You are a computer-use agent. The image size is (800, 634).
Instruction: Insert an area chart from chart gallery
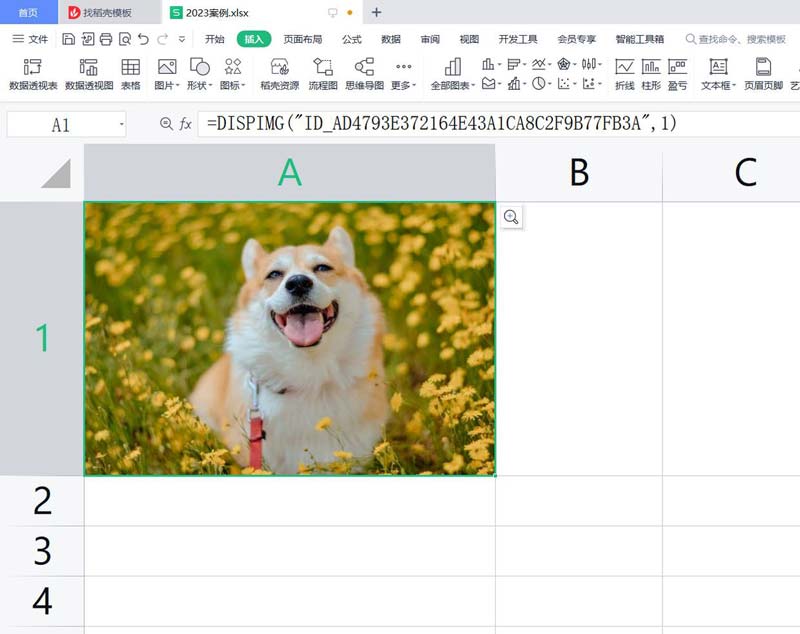[491, 83]
